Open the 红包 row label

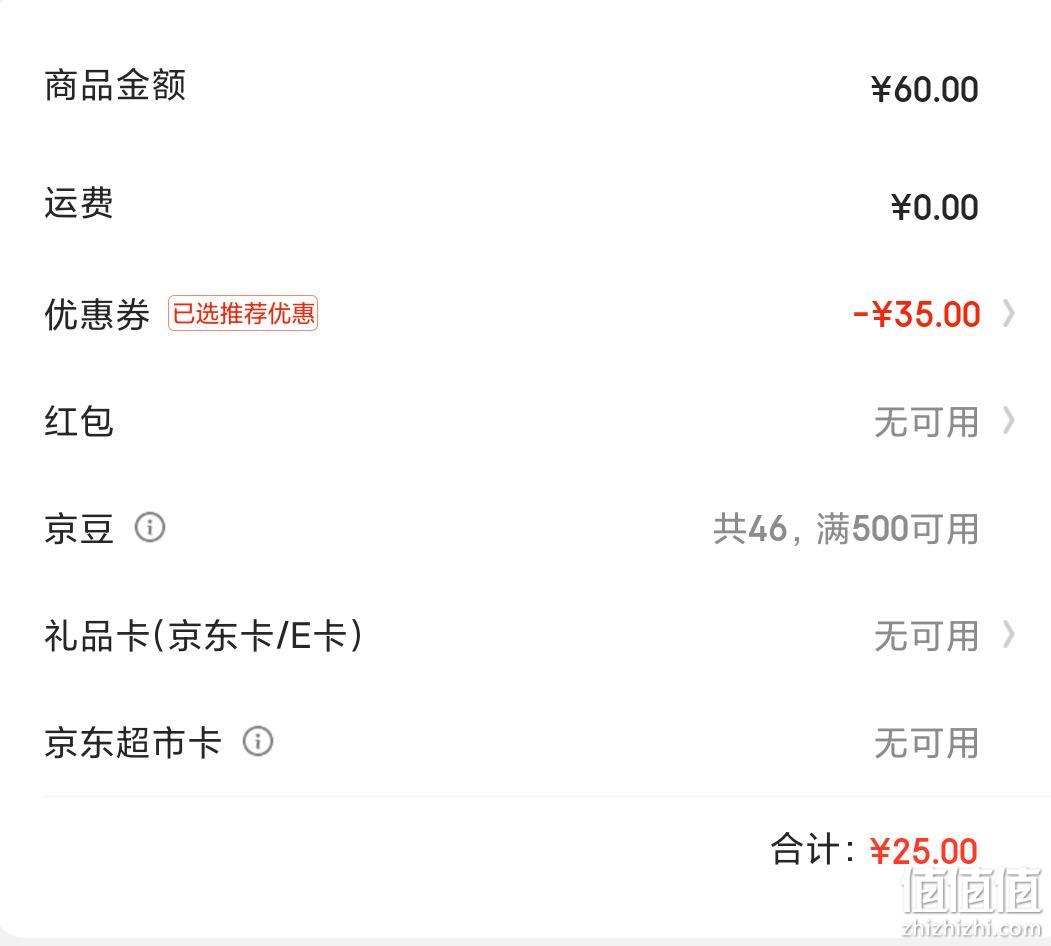(78, 422)
